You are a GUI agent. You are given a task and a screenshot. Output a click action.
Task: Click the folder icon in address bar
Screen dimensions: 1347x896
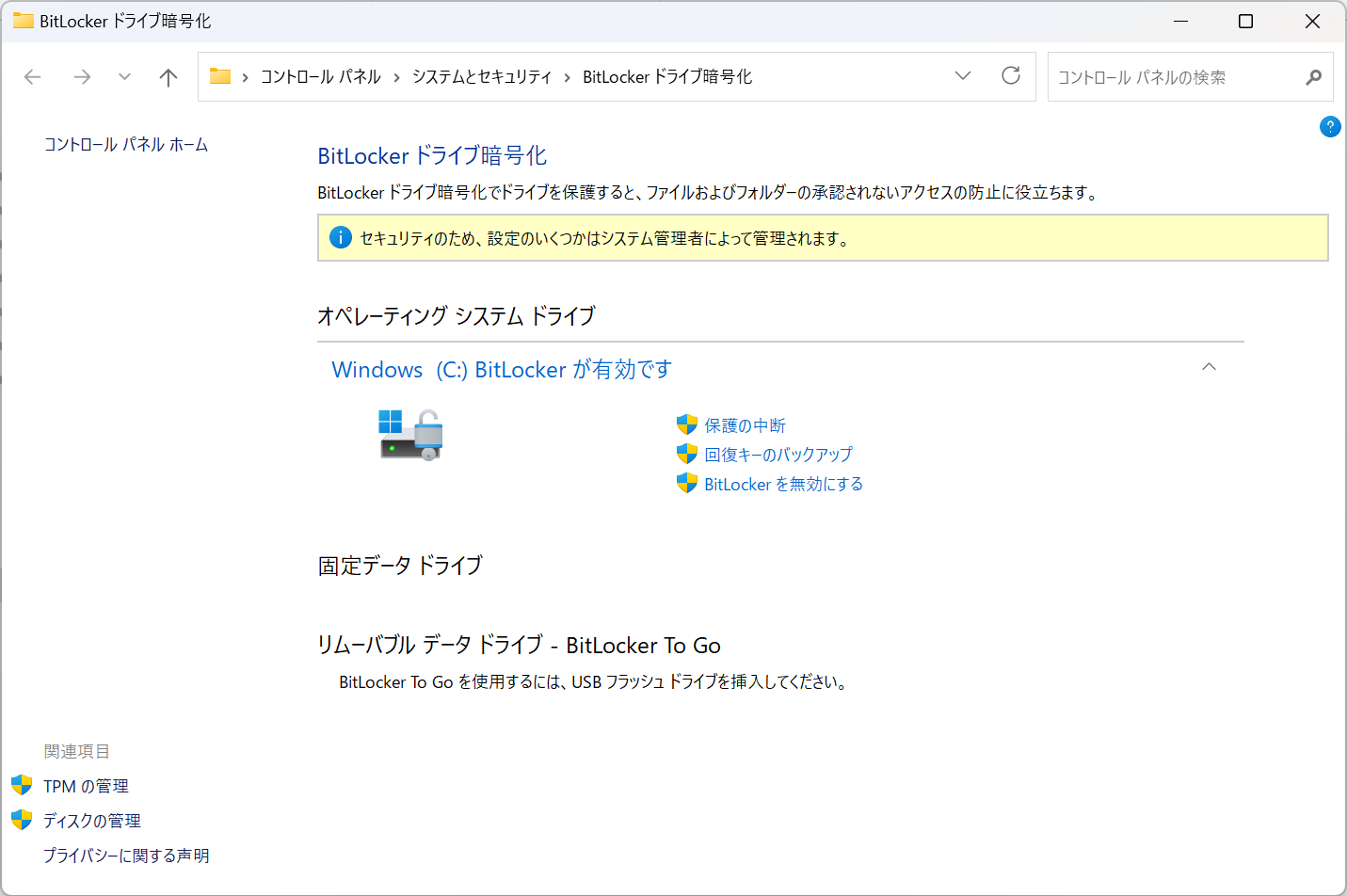point(220,76)
